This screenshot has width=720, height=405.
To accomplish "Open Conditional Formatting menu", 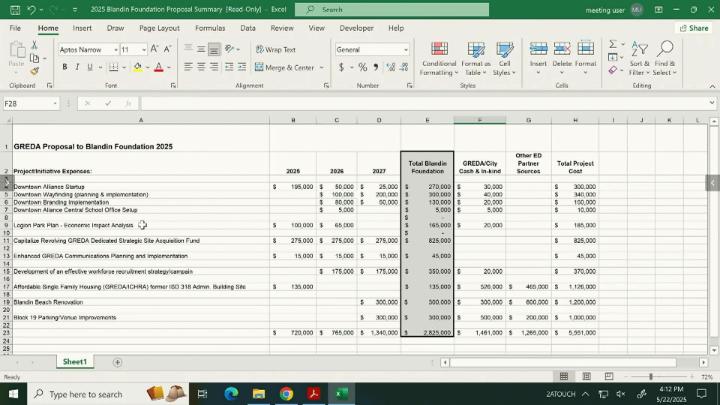I will tap(439, 59).
